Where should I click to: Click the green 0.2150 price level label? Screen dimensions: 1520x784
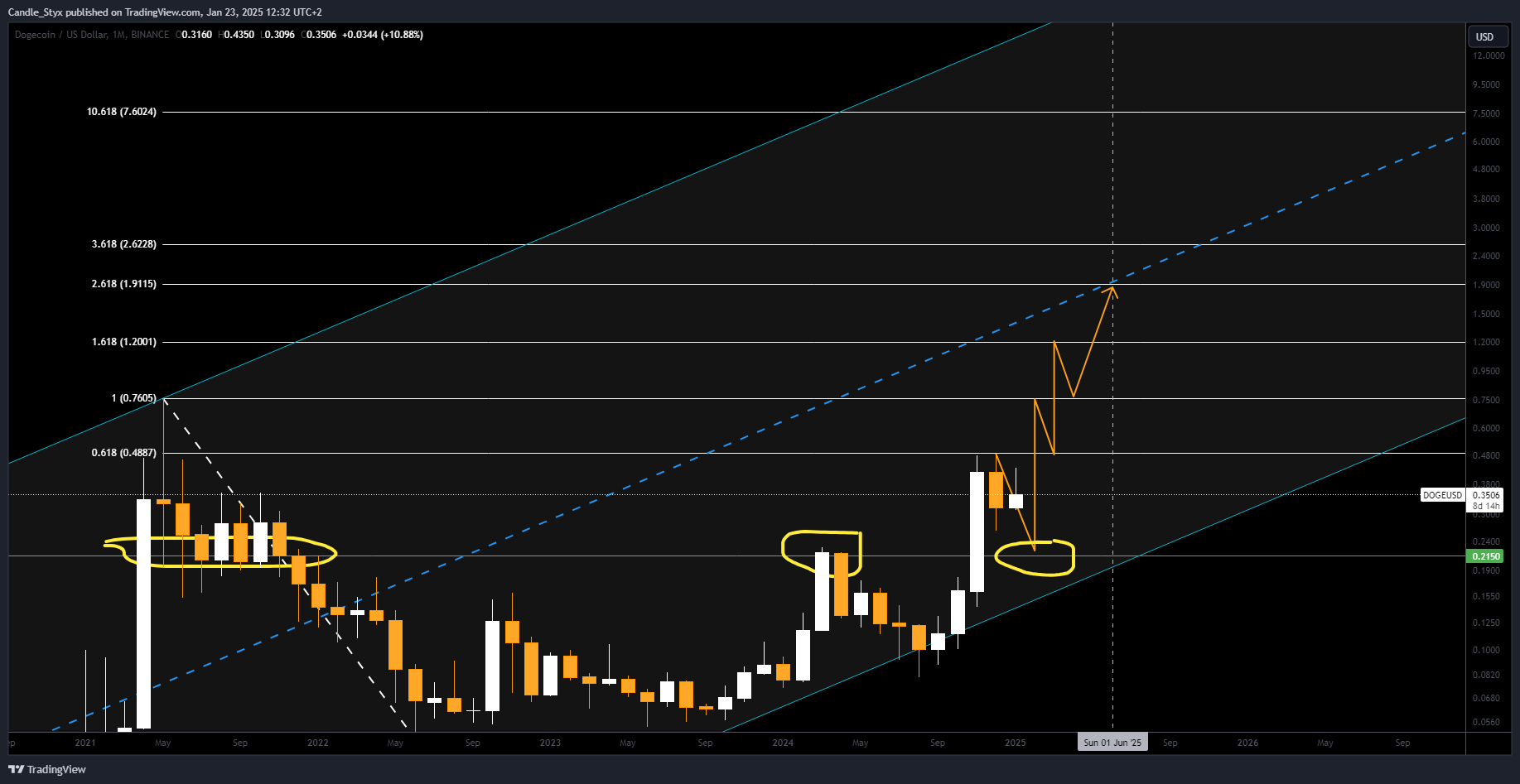1486,556
